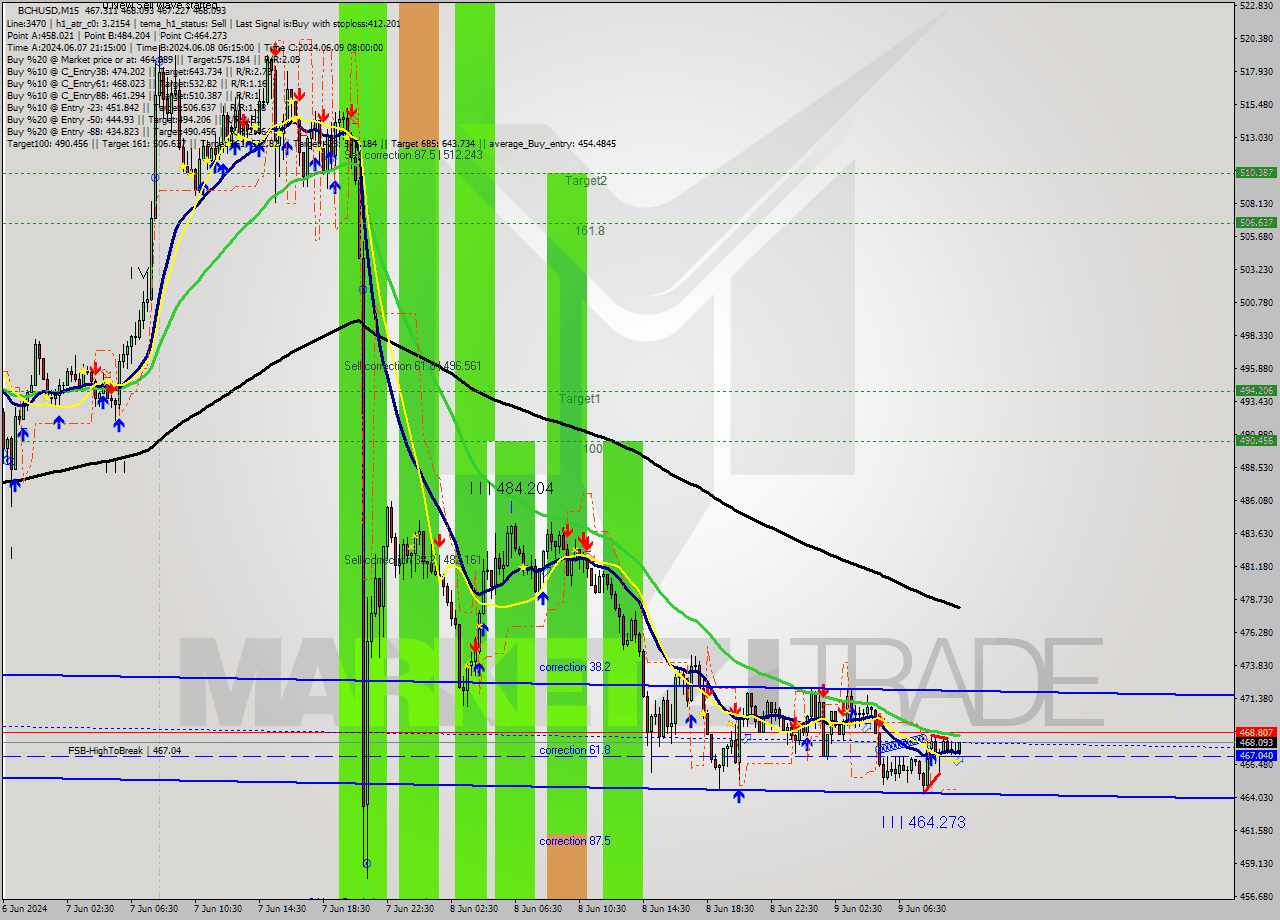Click the '8 Jun 22:30' time axis label
The width and height of the screenshot is (1280, 920).
(794, 909)
